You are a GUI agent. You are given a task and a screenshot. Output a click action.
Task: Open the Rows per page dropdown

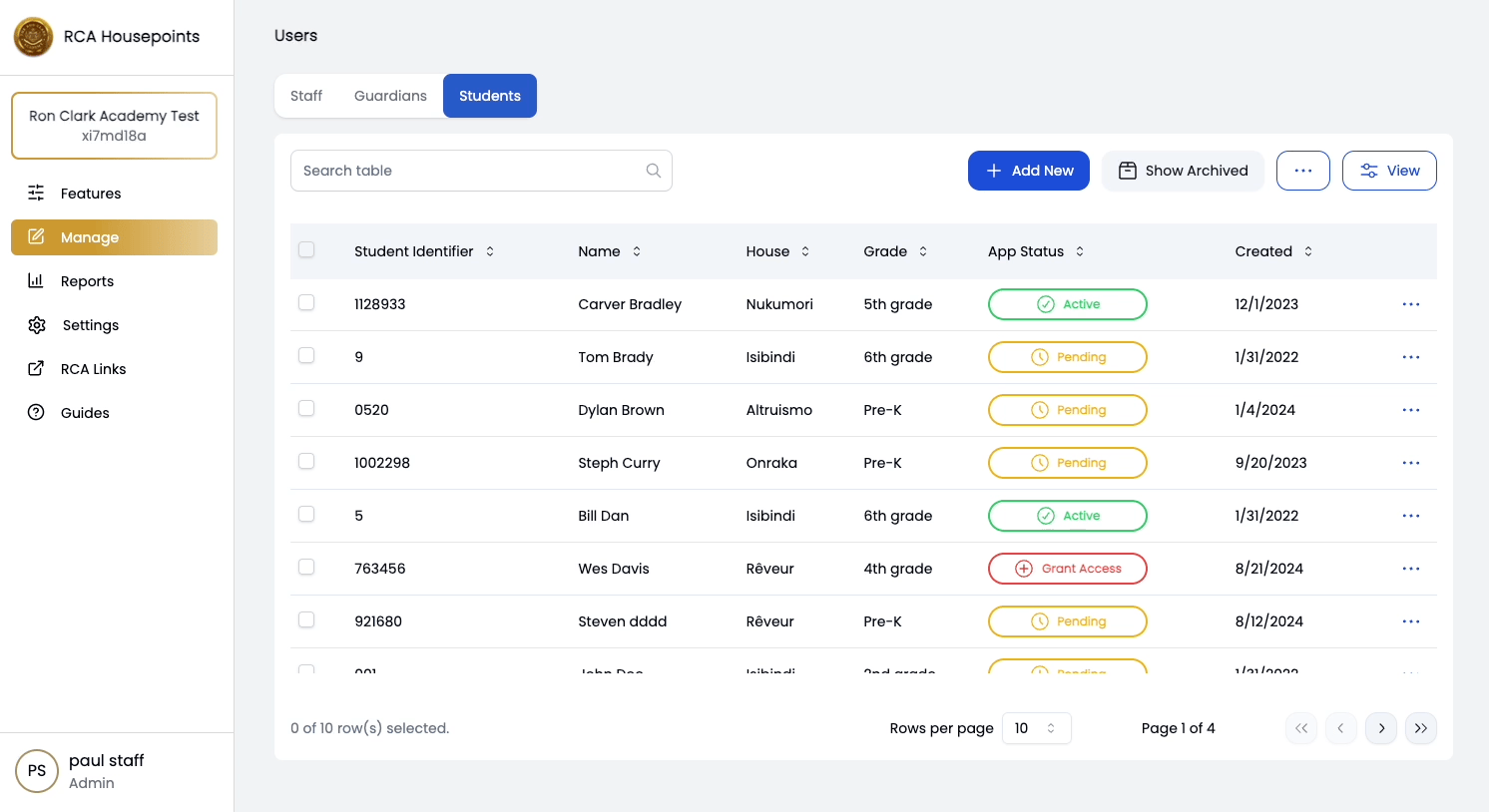click(1036, 728)
